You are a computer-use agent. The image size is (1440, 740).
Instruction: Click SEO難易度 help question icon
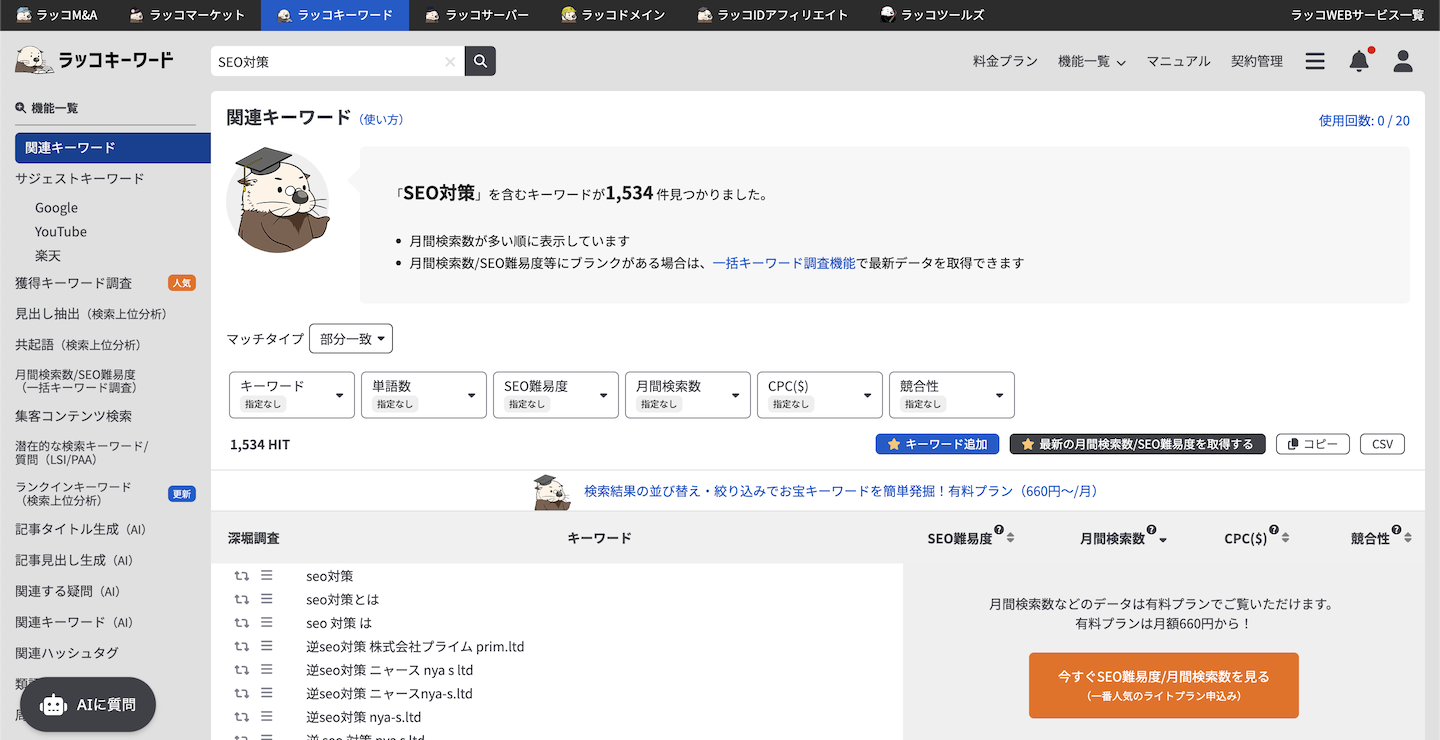pos(999,530)
